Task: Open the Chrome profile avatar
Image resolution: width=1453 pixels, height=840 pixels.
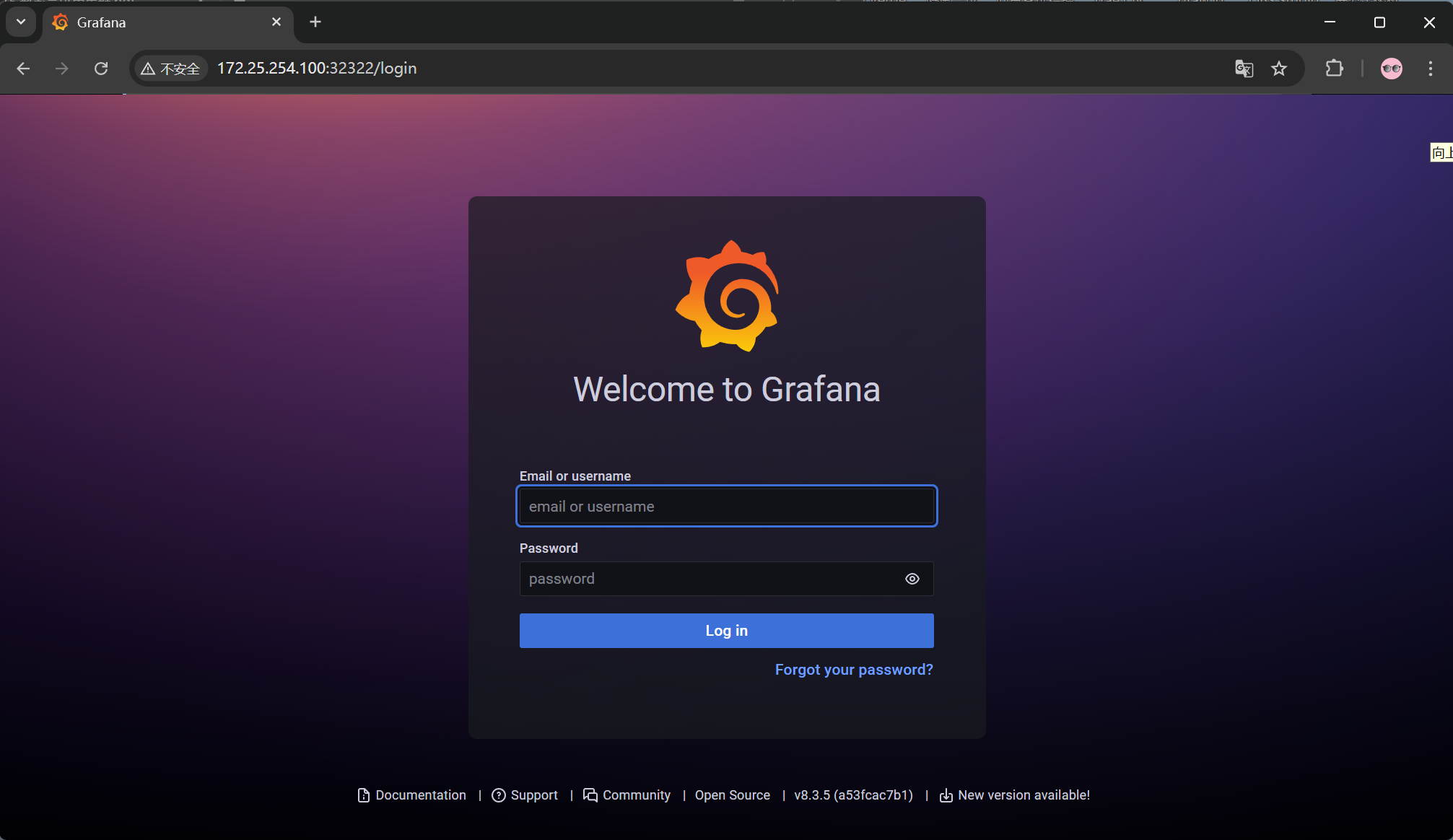Action: click(1391, 69)
